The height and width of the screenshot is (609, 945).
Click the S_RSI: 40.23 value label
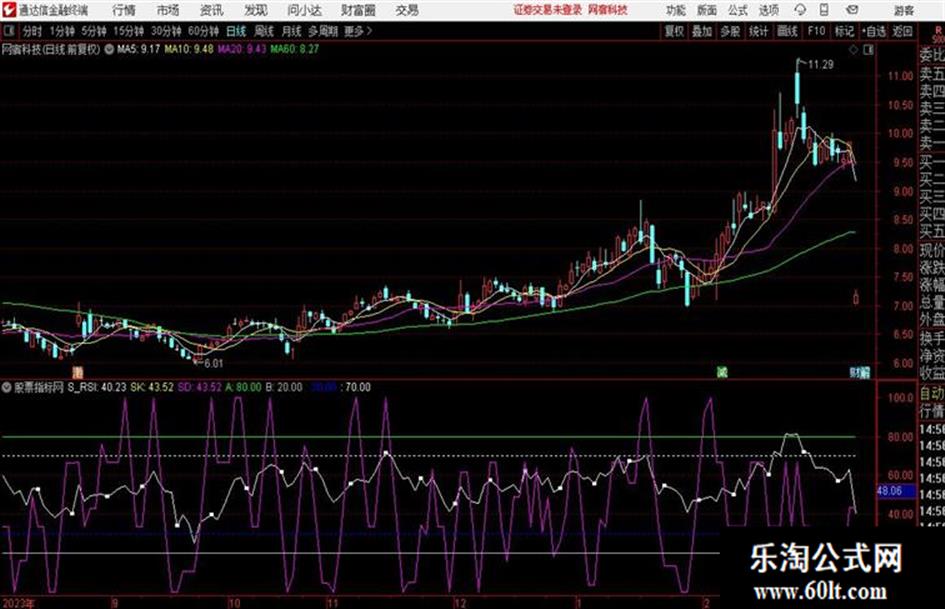[96, 387]
